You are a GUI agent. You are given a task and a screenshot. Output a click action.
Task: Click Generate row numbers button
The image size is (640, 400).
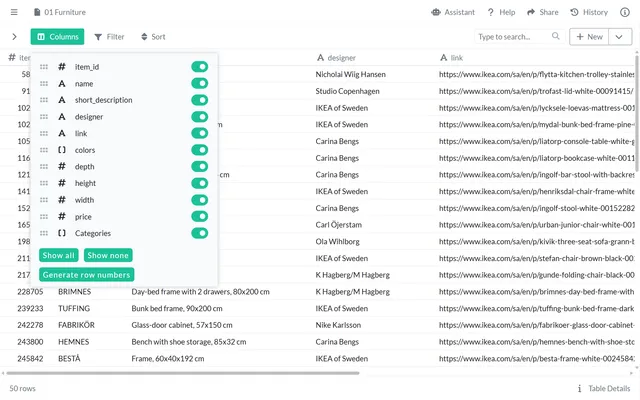pos(86,274)
